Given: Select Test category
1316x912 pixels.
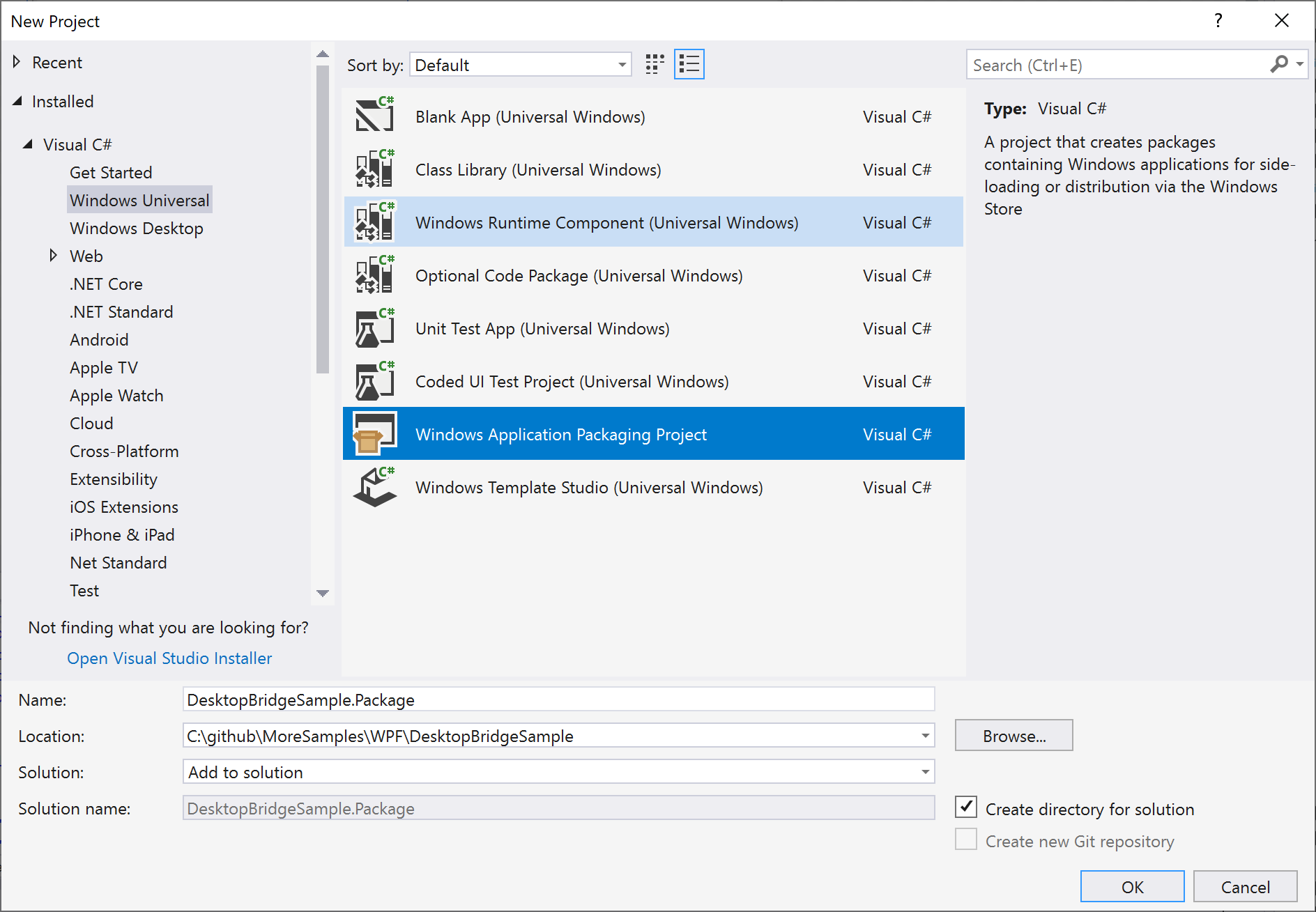Looking at the screenshot, I should [84, 590].
